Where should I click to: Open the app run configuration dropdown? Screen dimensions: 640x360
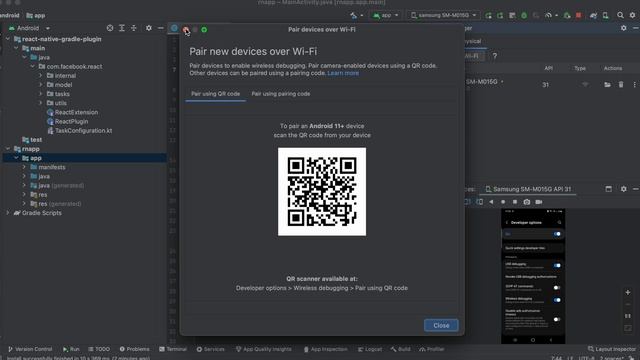click(385, 16)
